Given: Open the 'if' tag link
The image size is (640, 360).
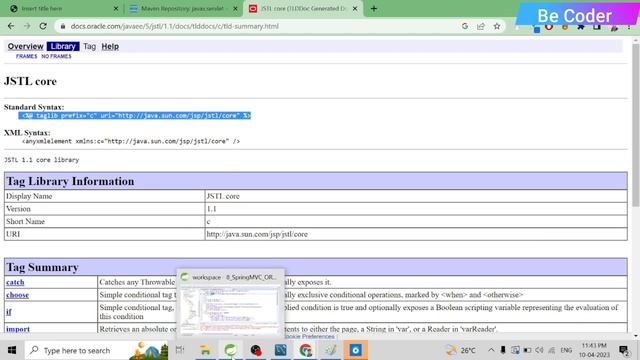Looking at the screenshot, I should [9, 312].
